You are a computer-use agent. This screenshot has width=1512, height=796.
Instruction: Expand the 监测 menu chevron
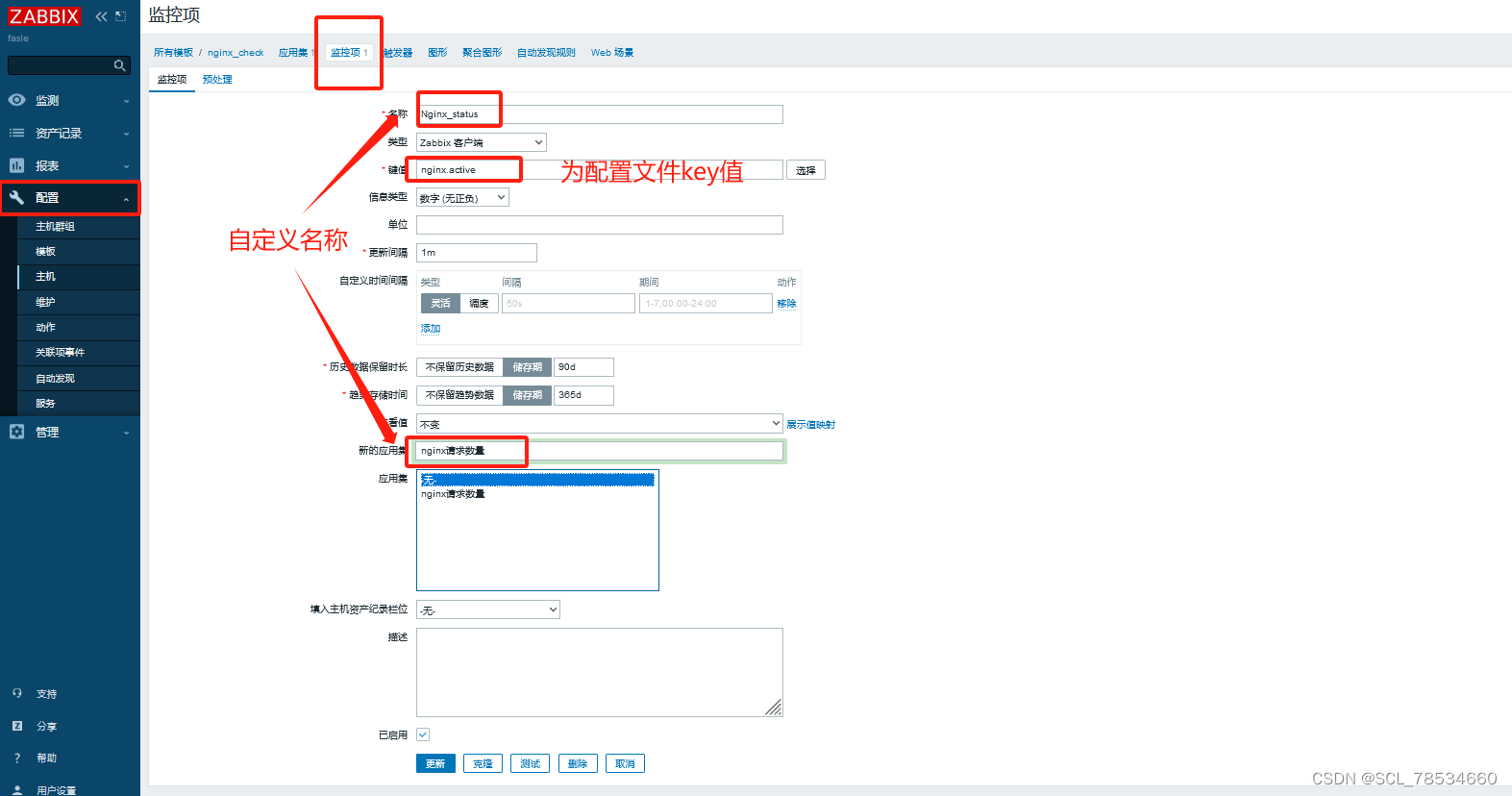pyautogui.click(x=126, y=101)
